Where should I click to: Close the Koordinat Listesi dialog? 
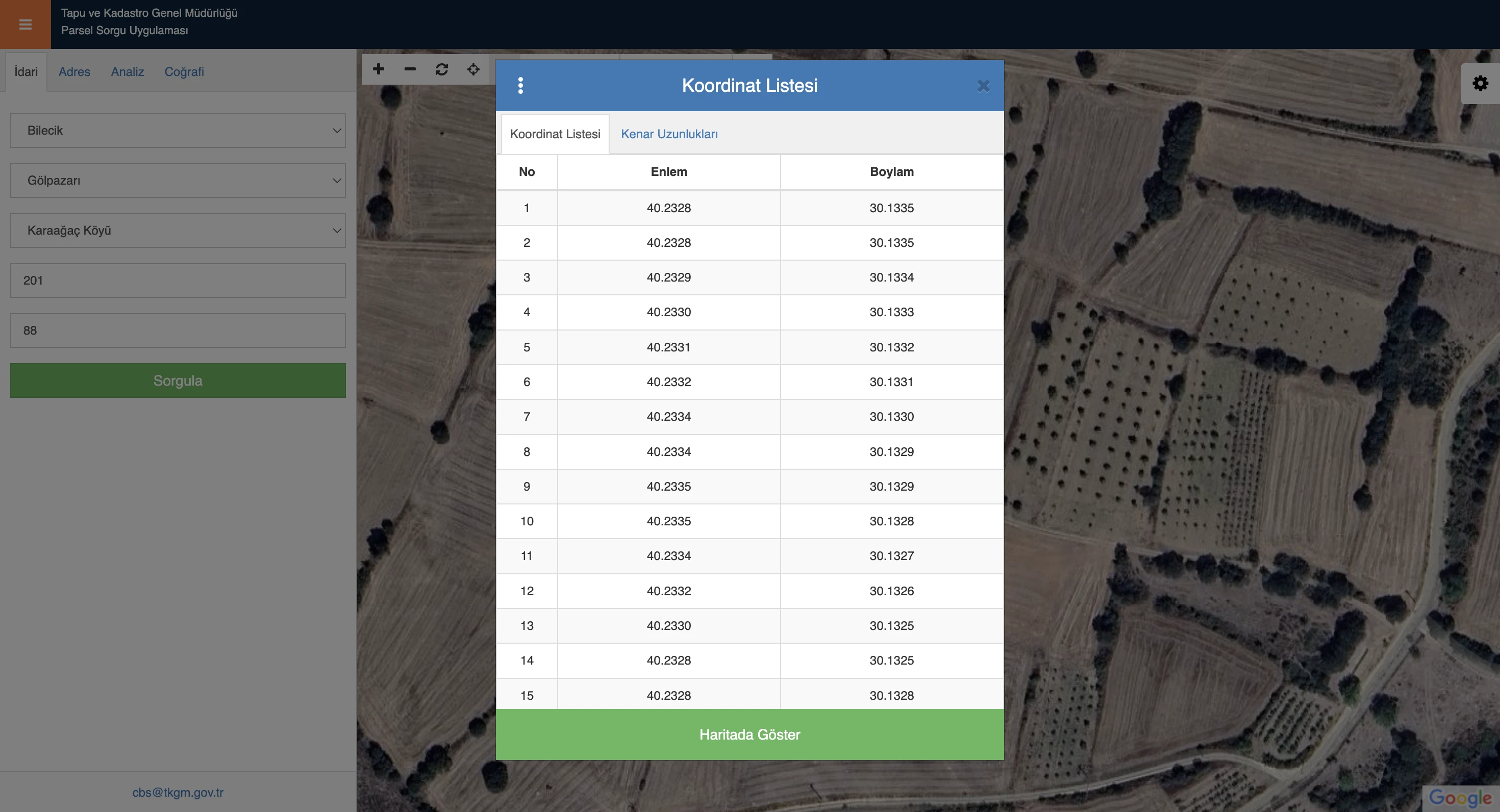click(983, 86)
